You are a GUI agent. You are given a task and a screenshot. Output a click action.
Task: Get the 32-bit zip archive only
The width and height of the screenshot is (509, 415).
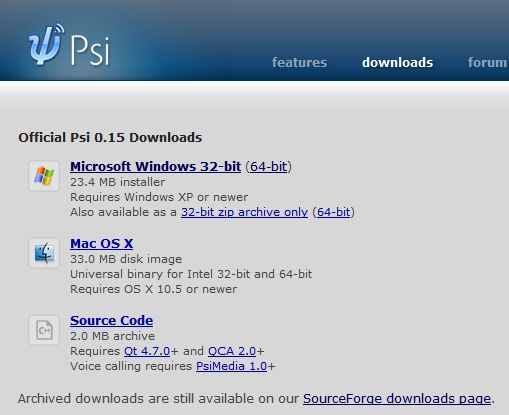pyautogui.click(x=244, y=212)
